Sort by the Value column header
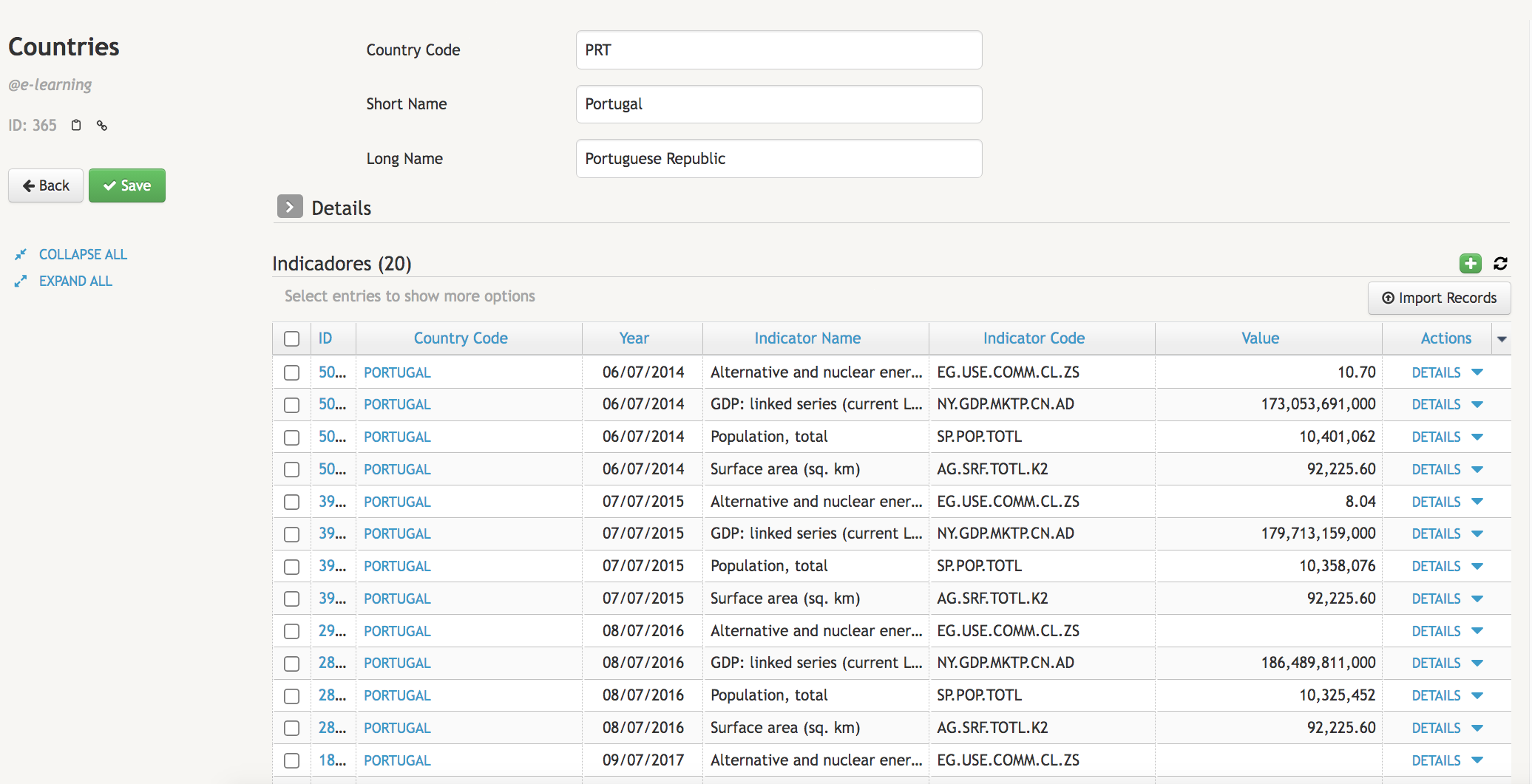This screenshot has width=1532, height=784. [x=1260, y=338]
